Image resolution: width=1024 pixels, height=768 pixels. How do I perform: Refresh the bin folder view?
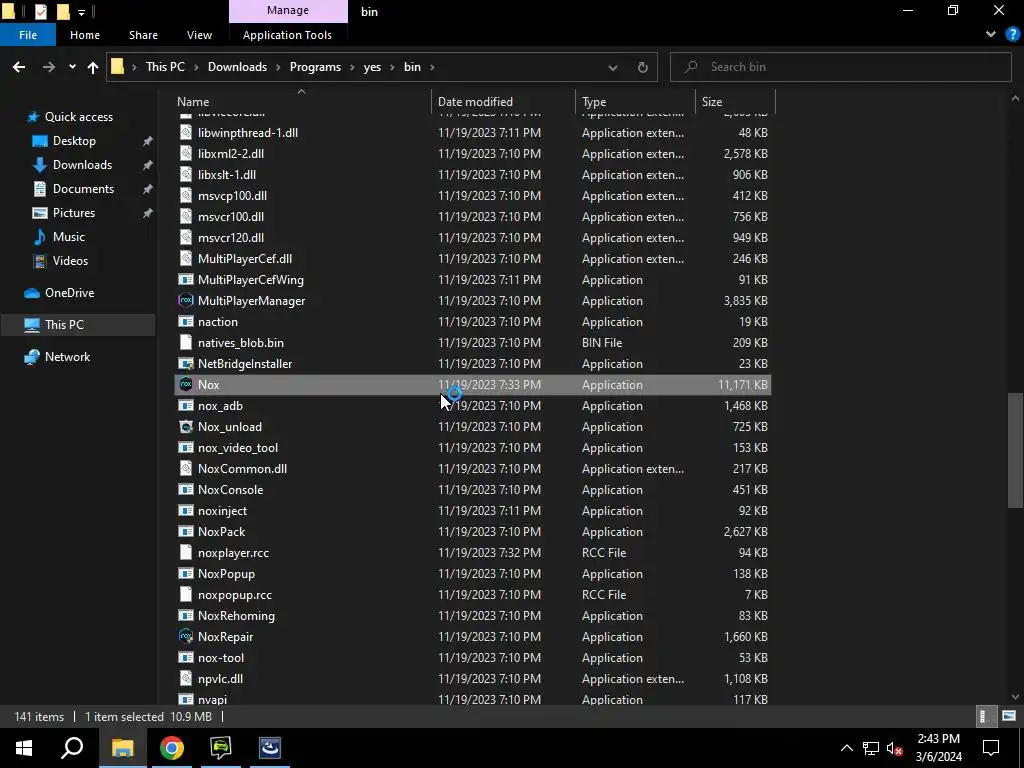[x=643, y=67]
